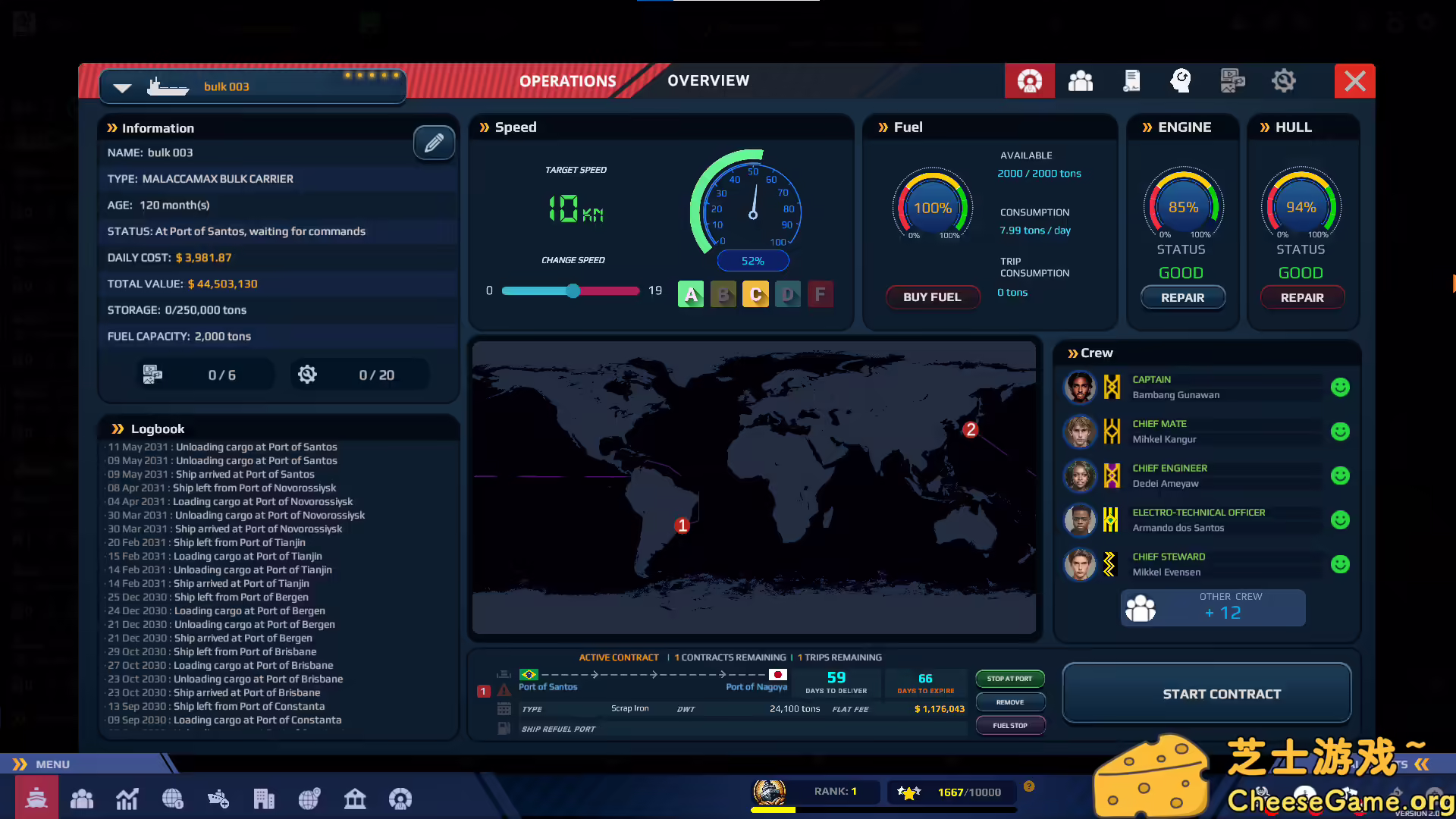Open the bank icon in bottom bar
Viewport: 1456px width, 819px height.
pos(355,799)
